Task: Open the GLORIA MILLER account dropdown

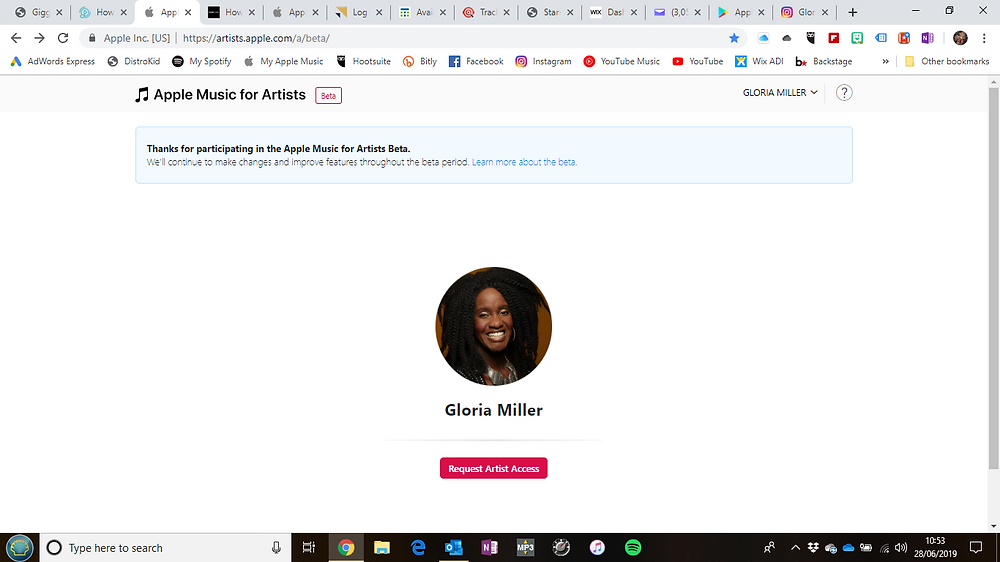Action: [780, 92]
